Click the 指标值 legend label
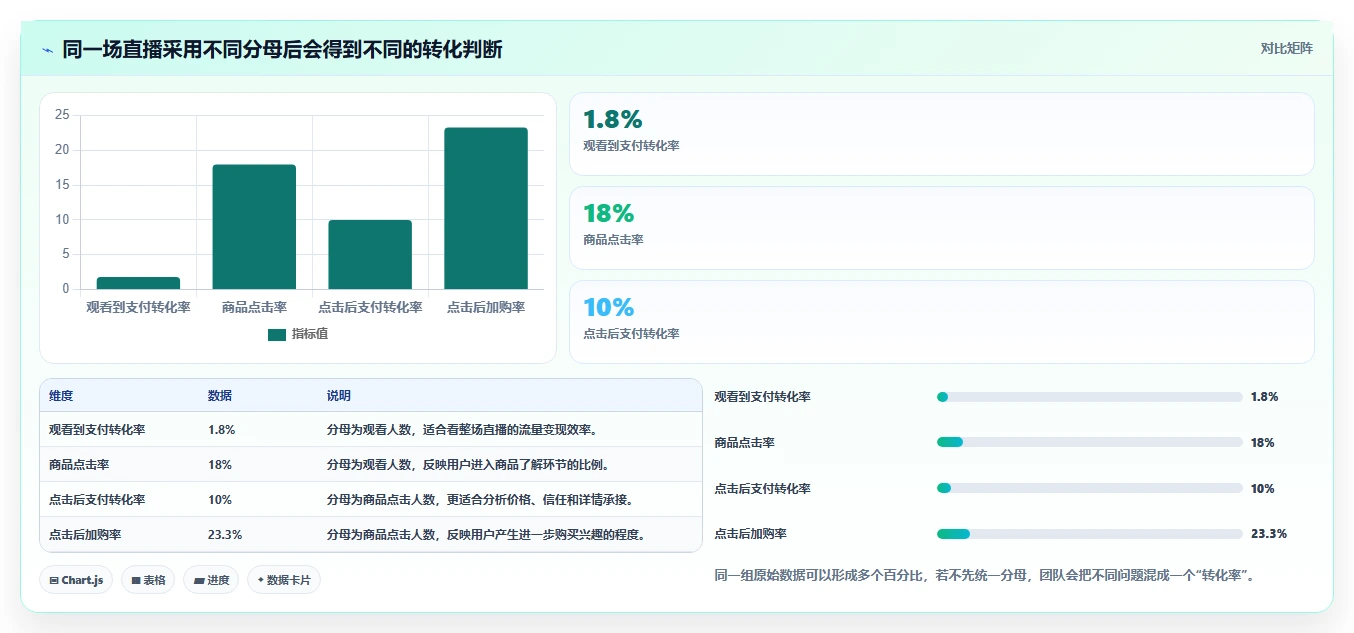 (310, 334)
